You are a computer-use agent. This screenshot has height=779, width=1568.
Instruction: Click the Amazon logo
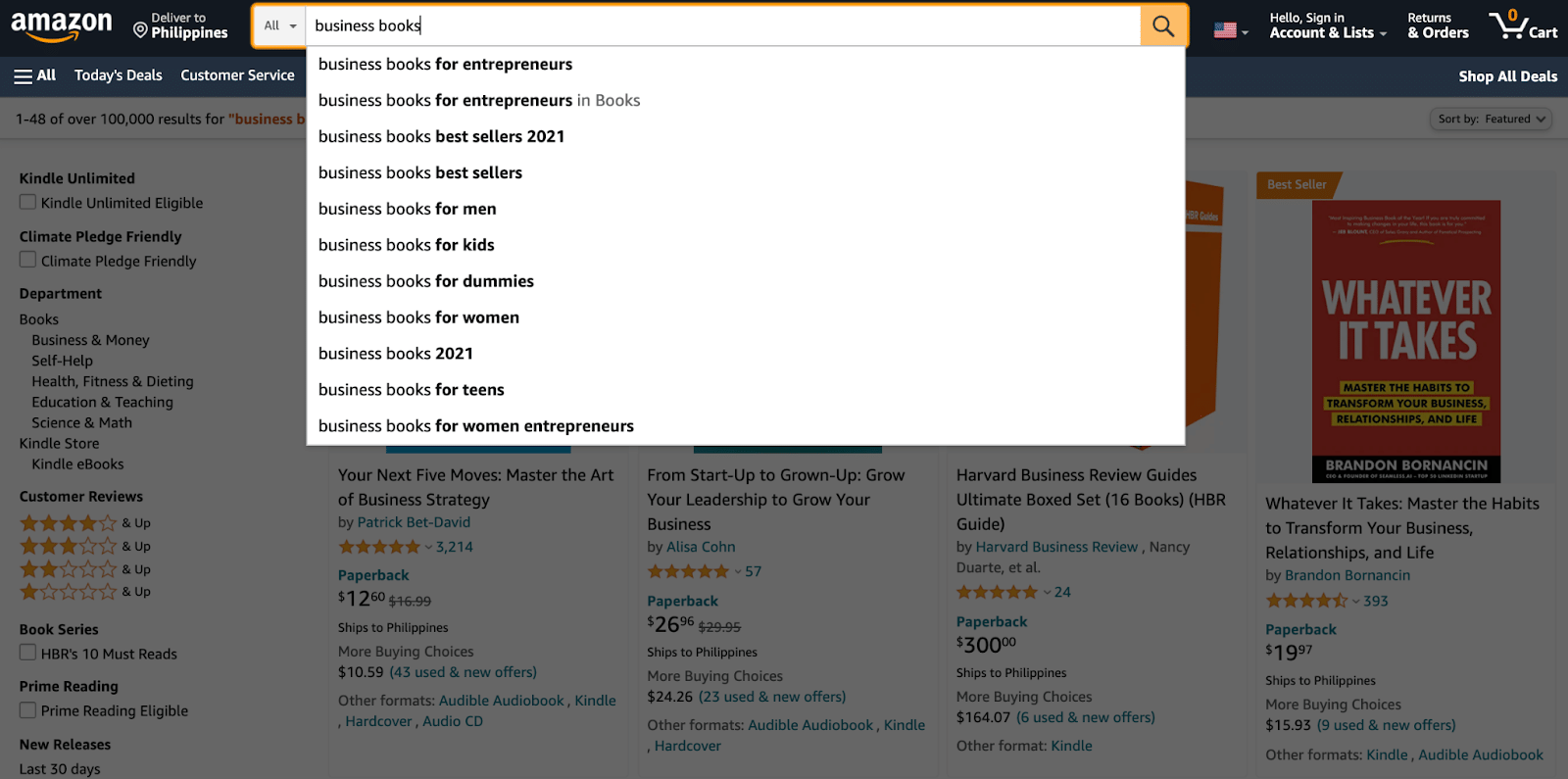point(62,25)
